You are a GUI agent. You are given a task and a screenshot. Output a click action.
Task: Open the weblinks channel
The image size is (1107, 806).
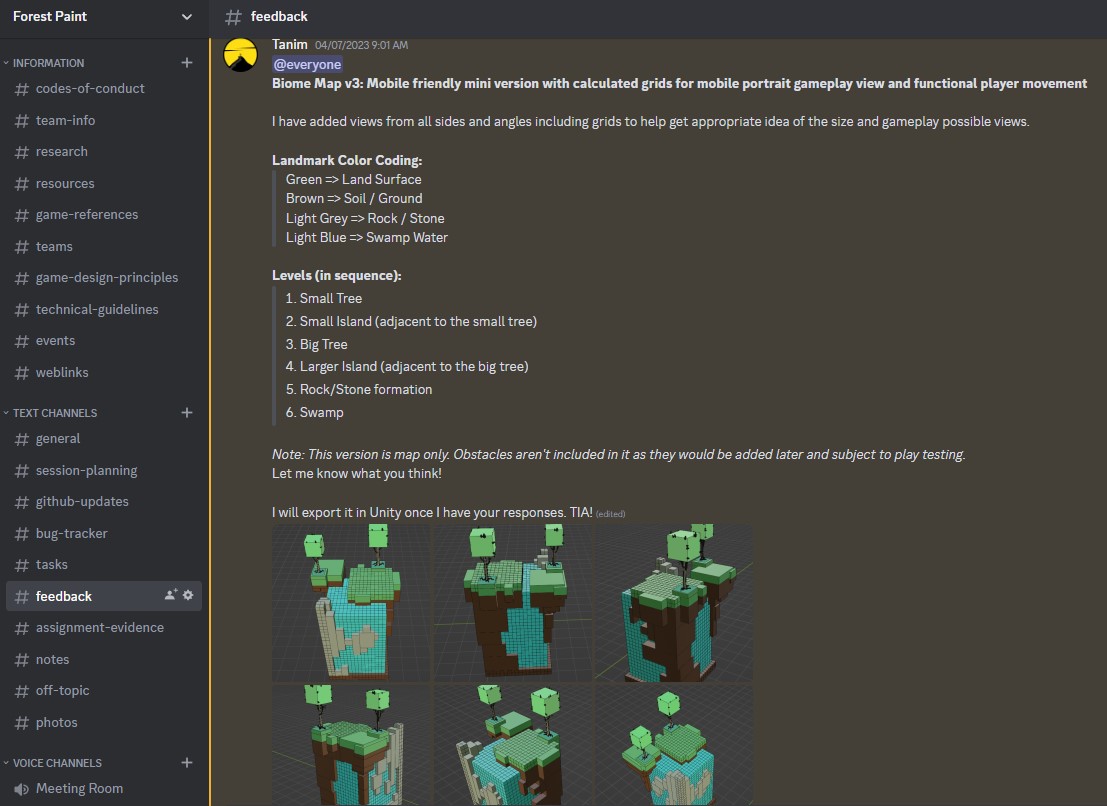[104, 372]
